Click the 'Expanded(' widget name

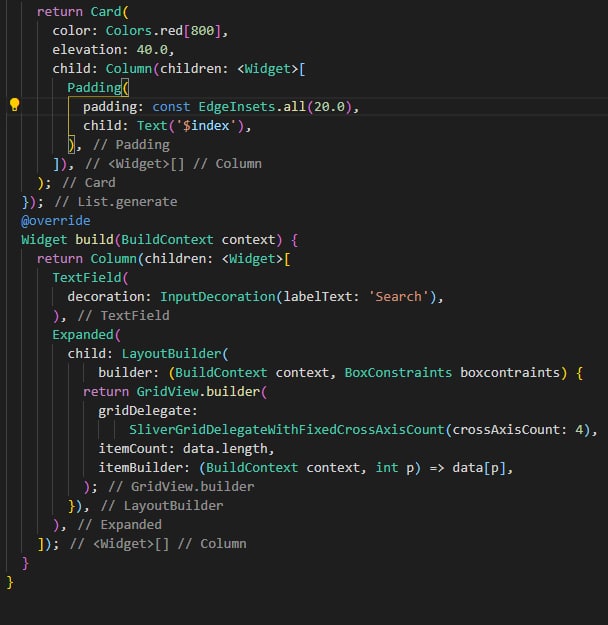[86, 335]
